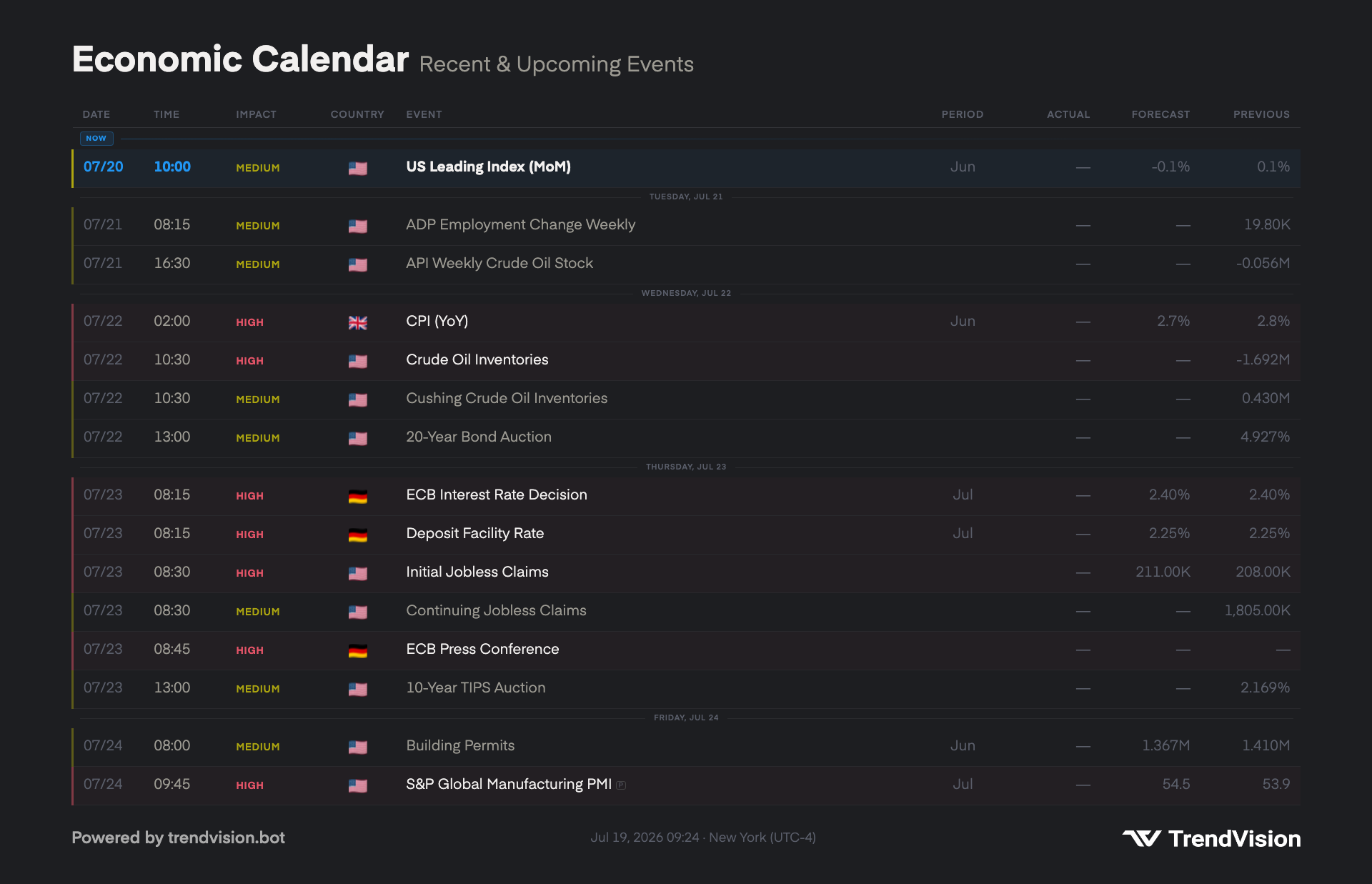Click the DATE column header

96,114
